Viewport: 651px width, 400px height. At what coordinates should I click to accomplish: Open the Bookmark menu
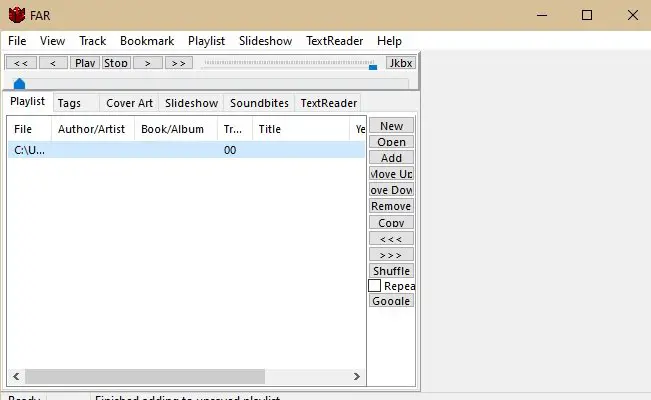147,41
